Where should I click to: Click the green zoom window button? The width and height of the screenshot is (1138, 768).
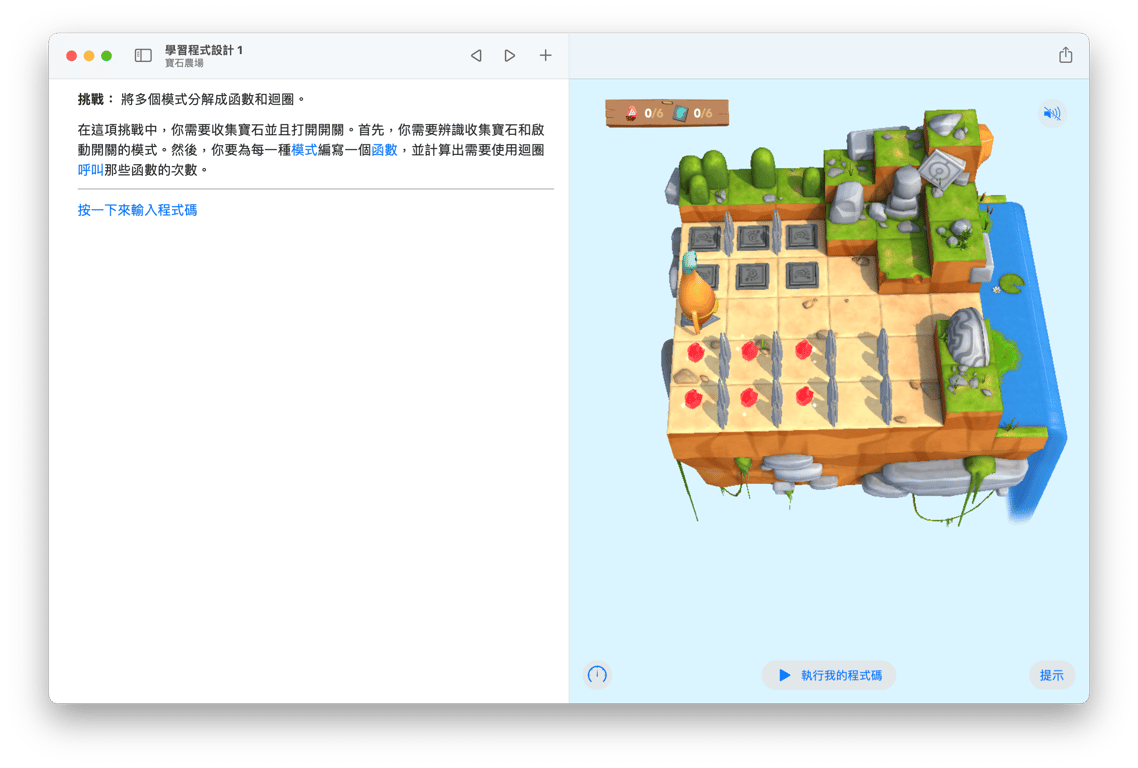[x=107, y=56]
